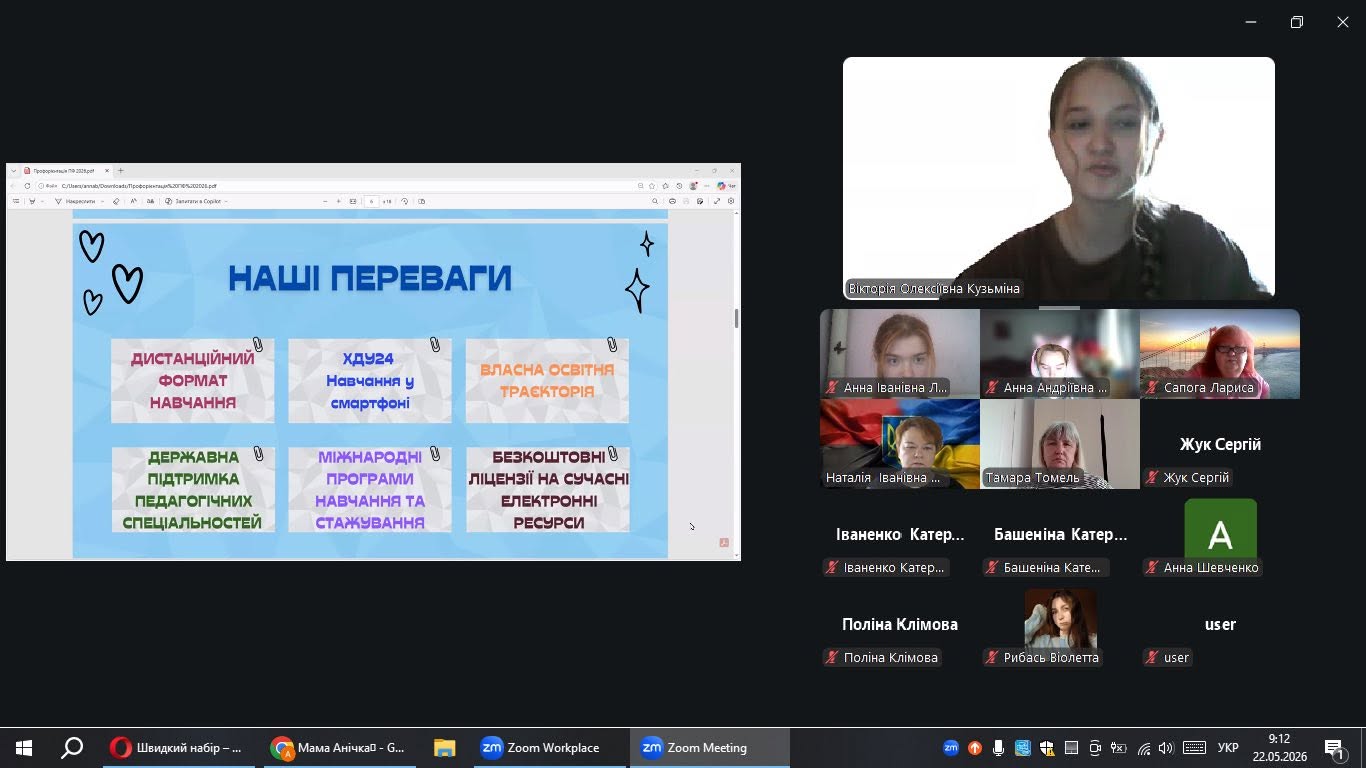This screenshot has width=1366, height=768.
Task: Click muted mic icon on Поліна Клімова label
Action: (832, 658)
